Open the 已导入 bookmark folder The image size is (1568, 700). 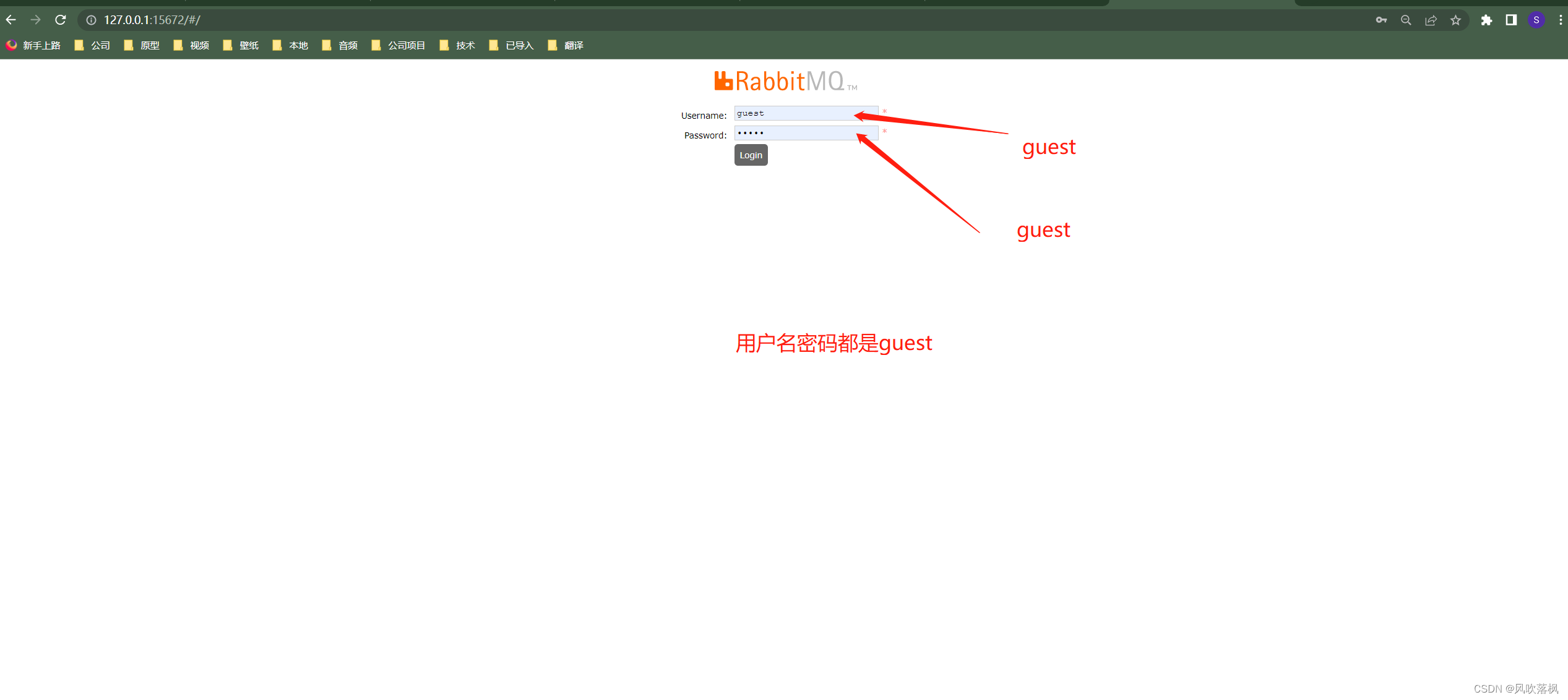(511, 45)
